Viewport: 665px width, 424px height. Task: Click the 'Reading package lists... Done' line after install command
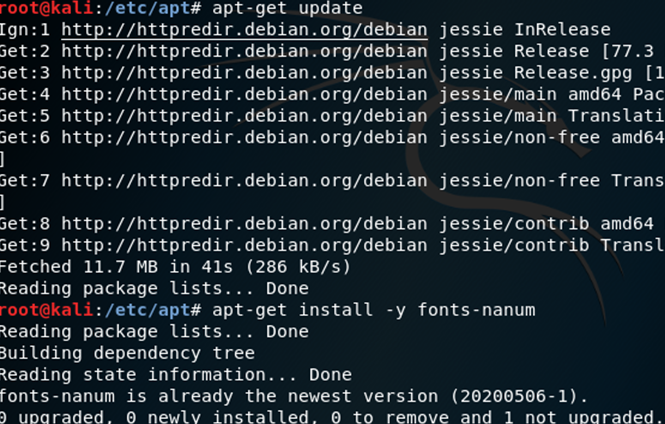pos(154,332)
